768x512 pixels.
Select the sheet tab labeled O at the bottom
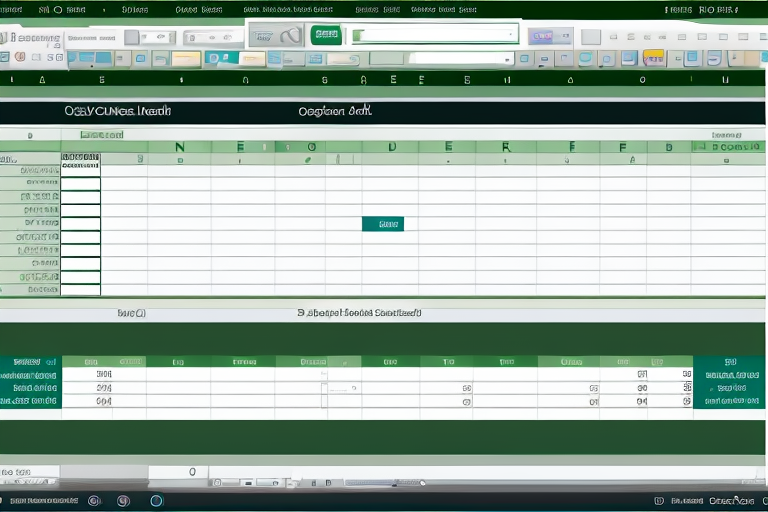[x=192, y=471]
